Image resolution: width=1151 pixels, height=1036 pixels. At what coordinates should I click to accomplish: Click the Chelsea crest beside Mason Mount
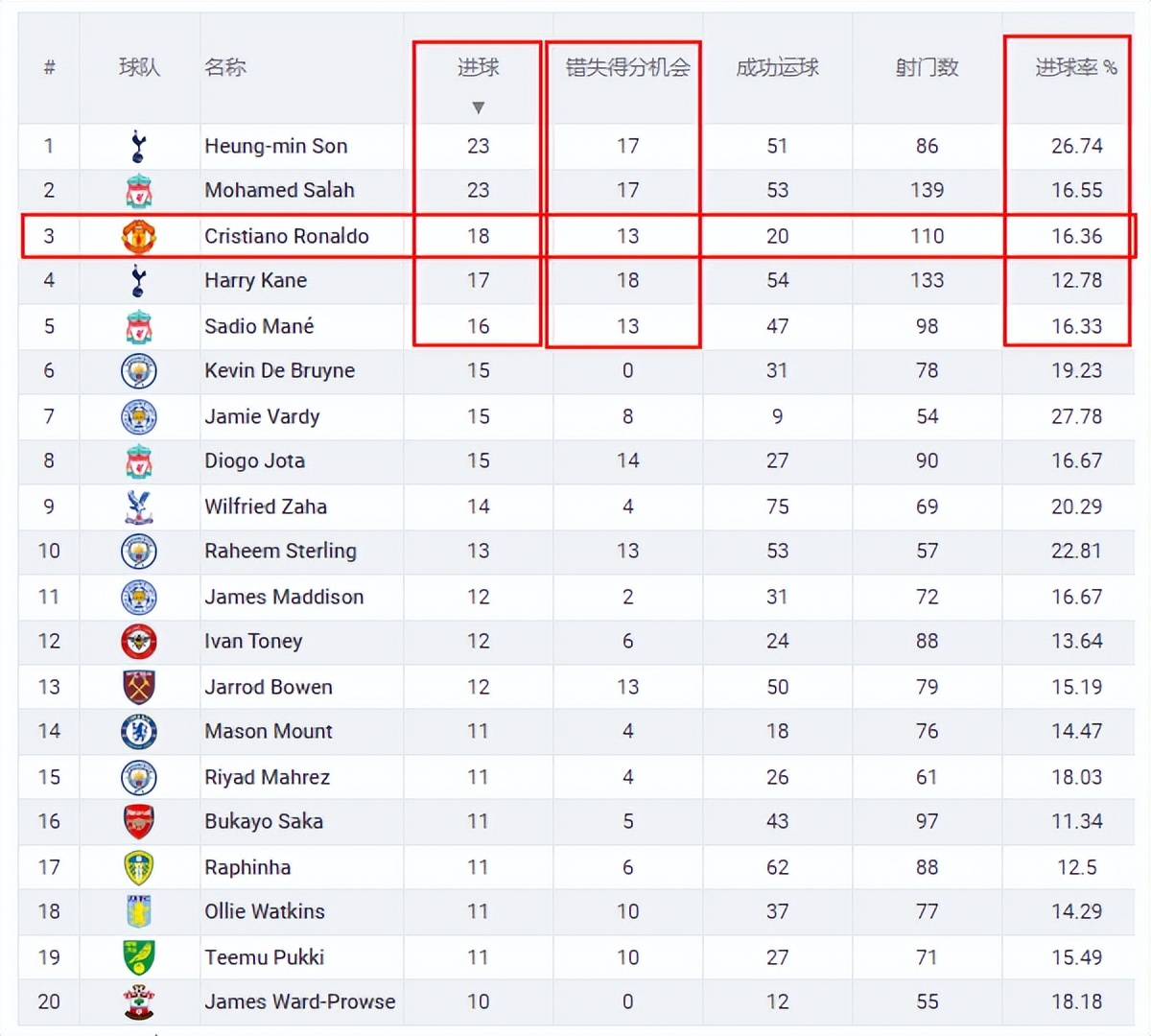[x=139, y=731]
